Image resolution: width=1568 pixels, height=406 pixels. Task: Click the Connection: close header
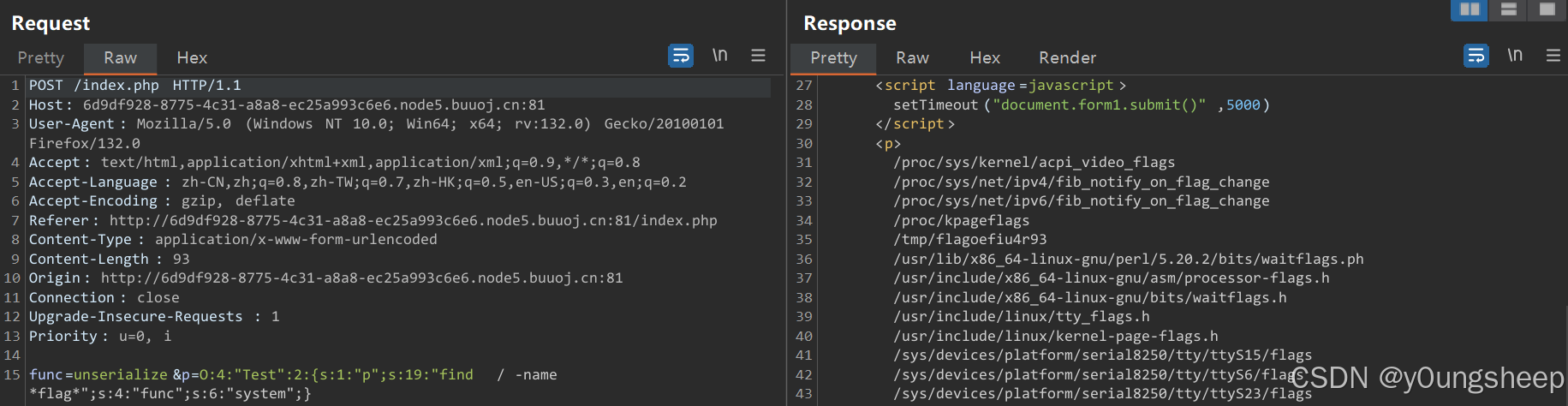(x=104, y=298)
